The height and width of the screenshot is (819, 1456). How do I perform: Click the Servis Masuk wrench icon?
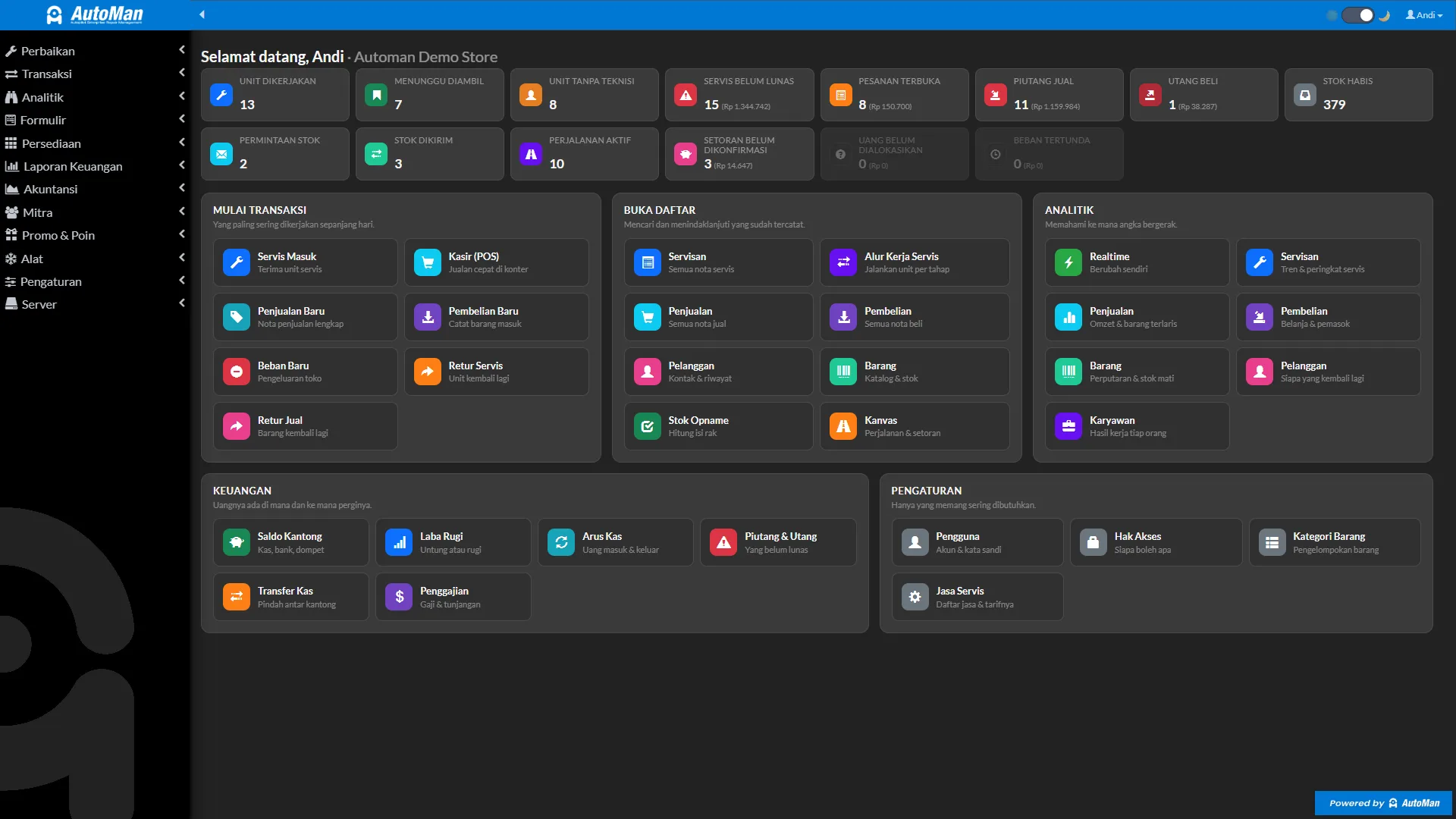pyautogui.click(x=237, y=262)
